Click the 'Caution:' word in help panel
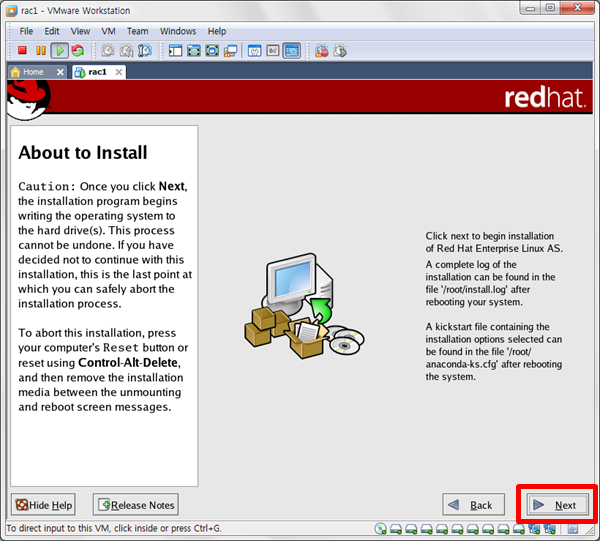 click(47, 186)
